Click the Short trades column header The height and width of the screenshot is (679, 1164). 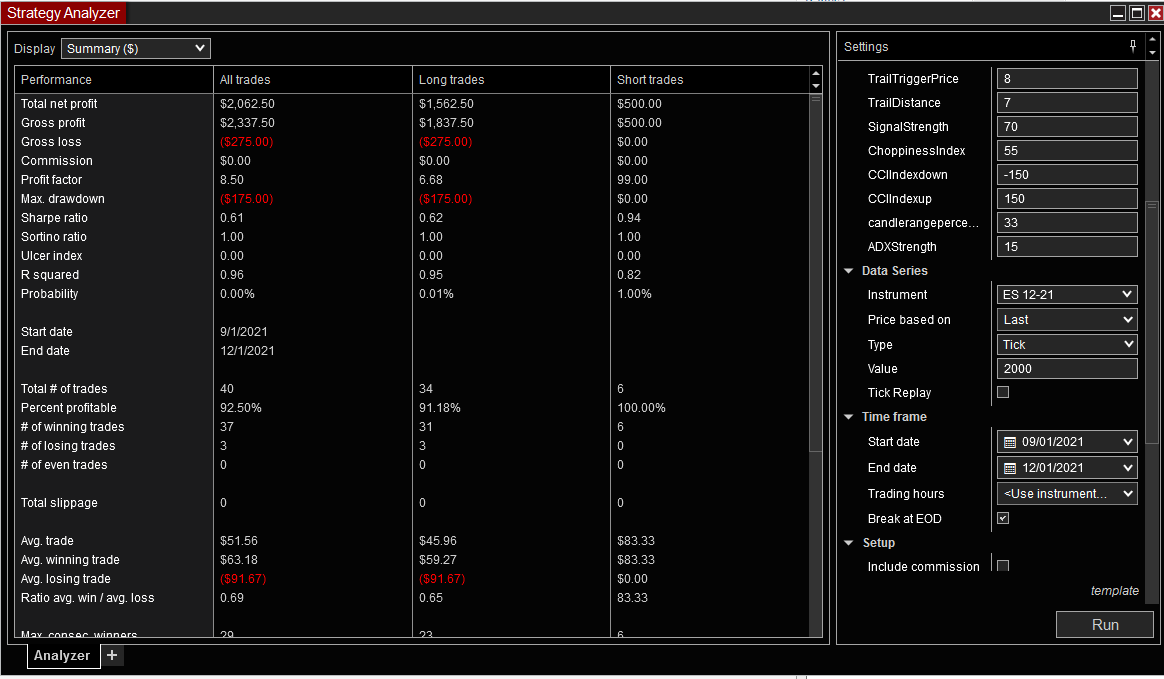click(x=709, y=79)
